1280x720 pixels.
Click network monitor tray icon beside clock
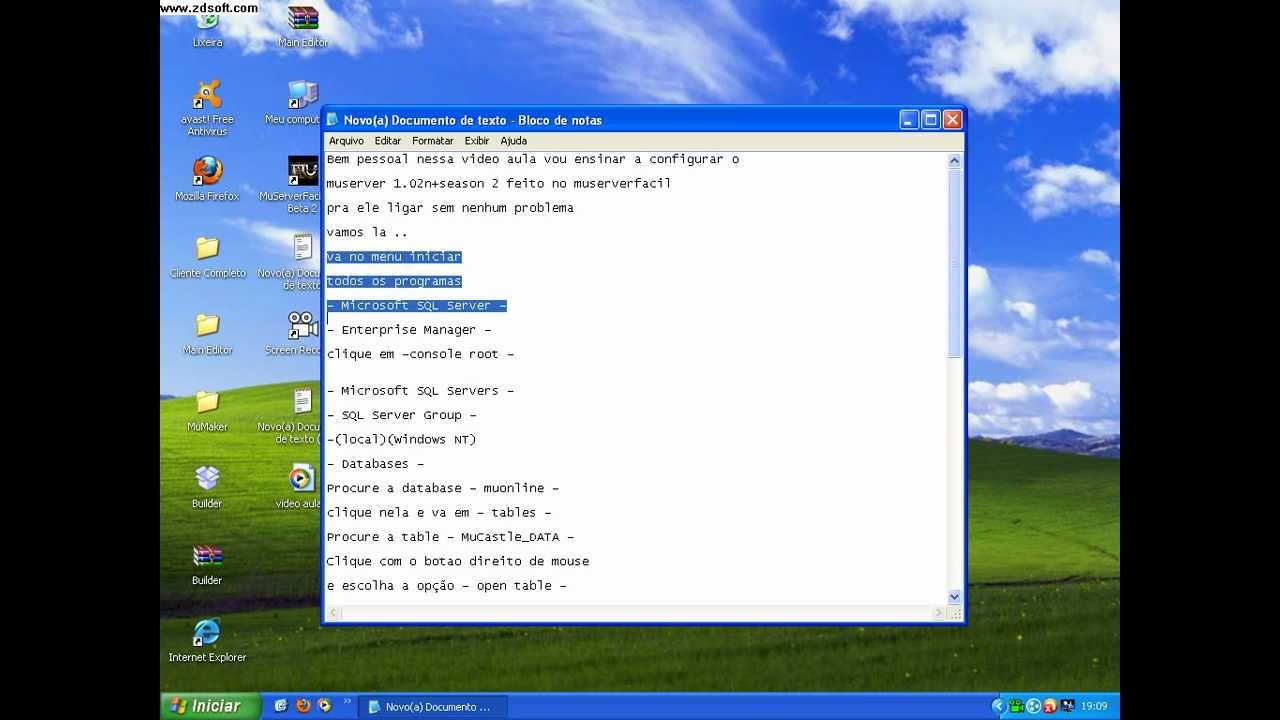[1067, 706]
